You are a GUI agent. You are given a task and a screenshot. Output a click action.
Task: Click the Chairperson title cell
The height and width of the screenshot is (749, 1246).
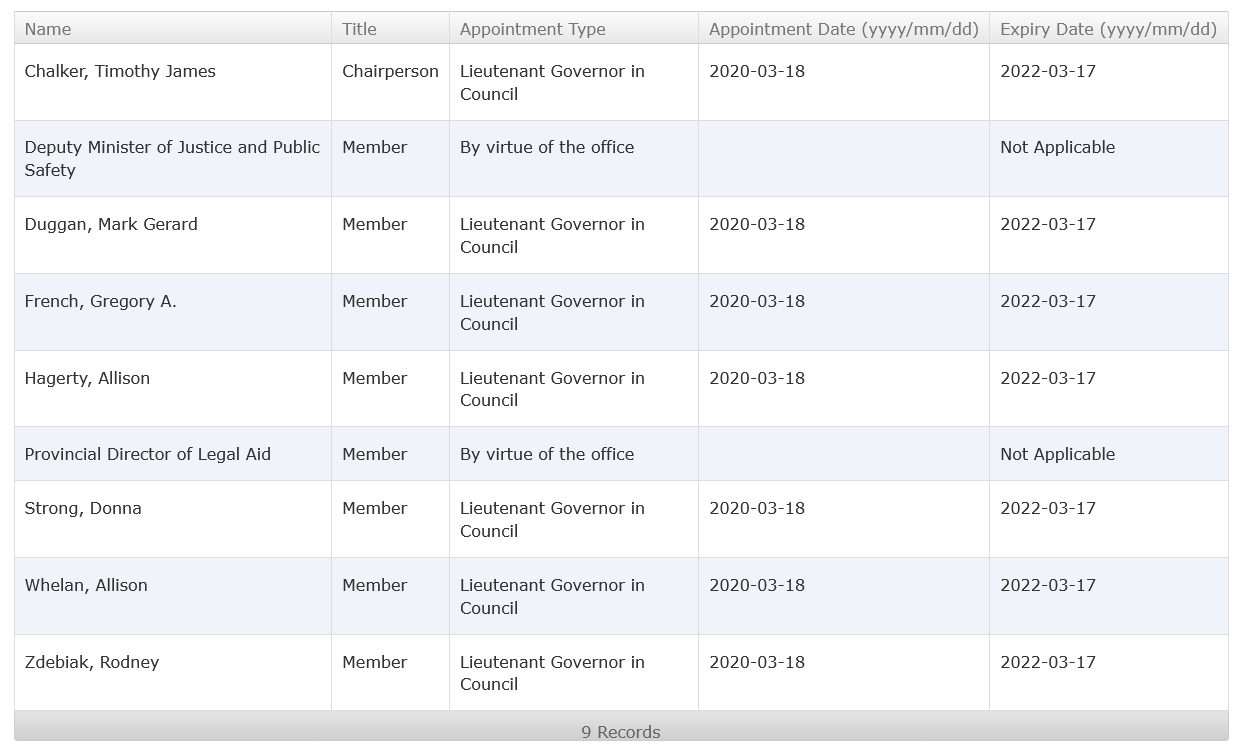(390, 71)
